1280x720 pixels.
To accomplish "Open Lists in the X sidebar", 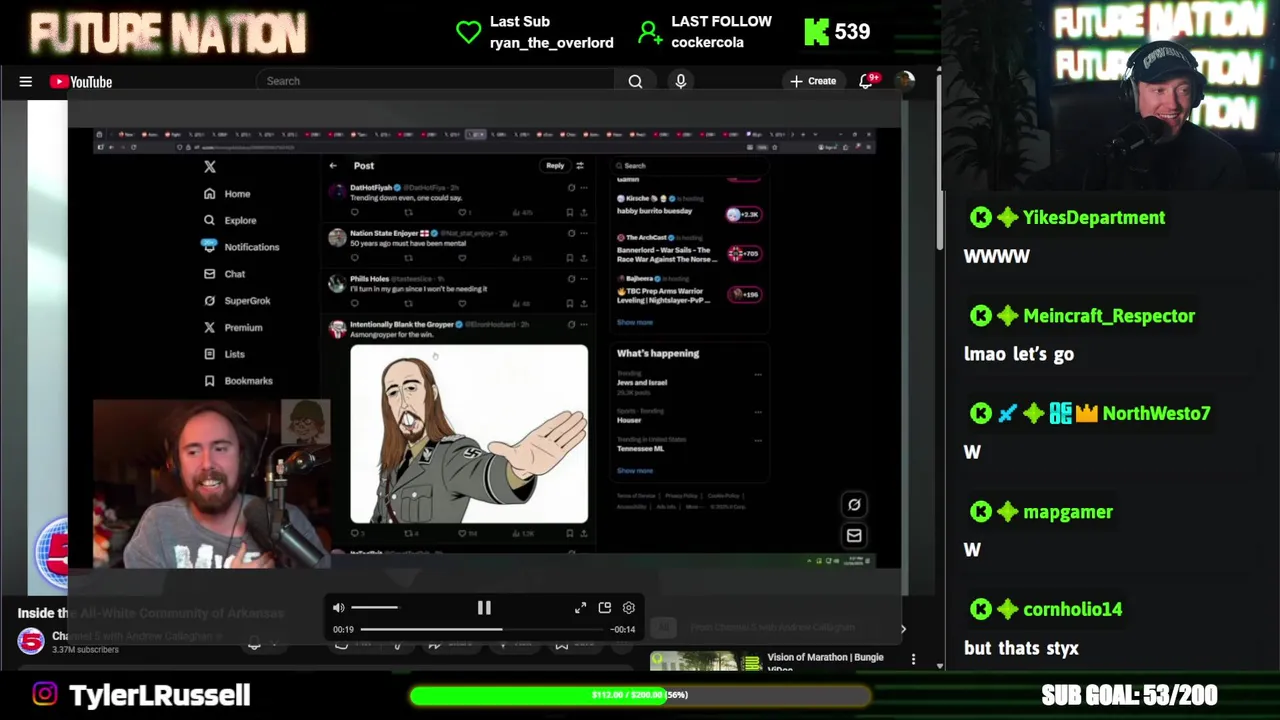I will pyautogui.click(x=224, y=354).
